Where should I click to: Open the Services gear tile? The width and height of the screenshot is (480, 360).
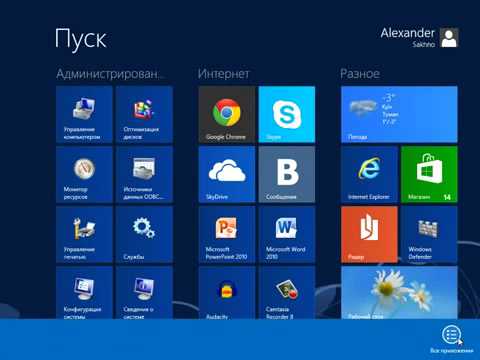click(144, 234)
